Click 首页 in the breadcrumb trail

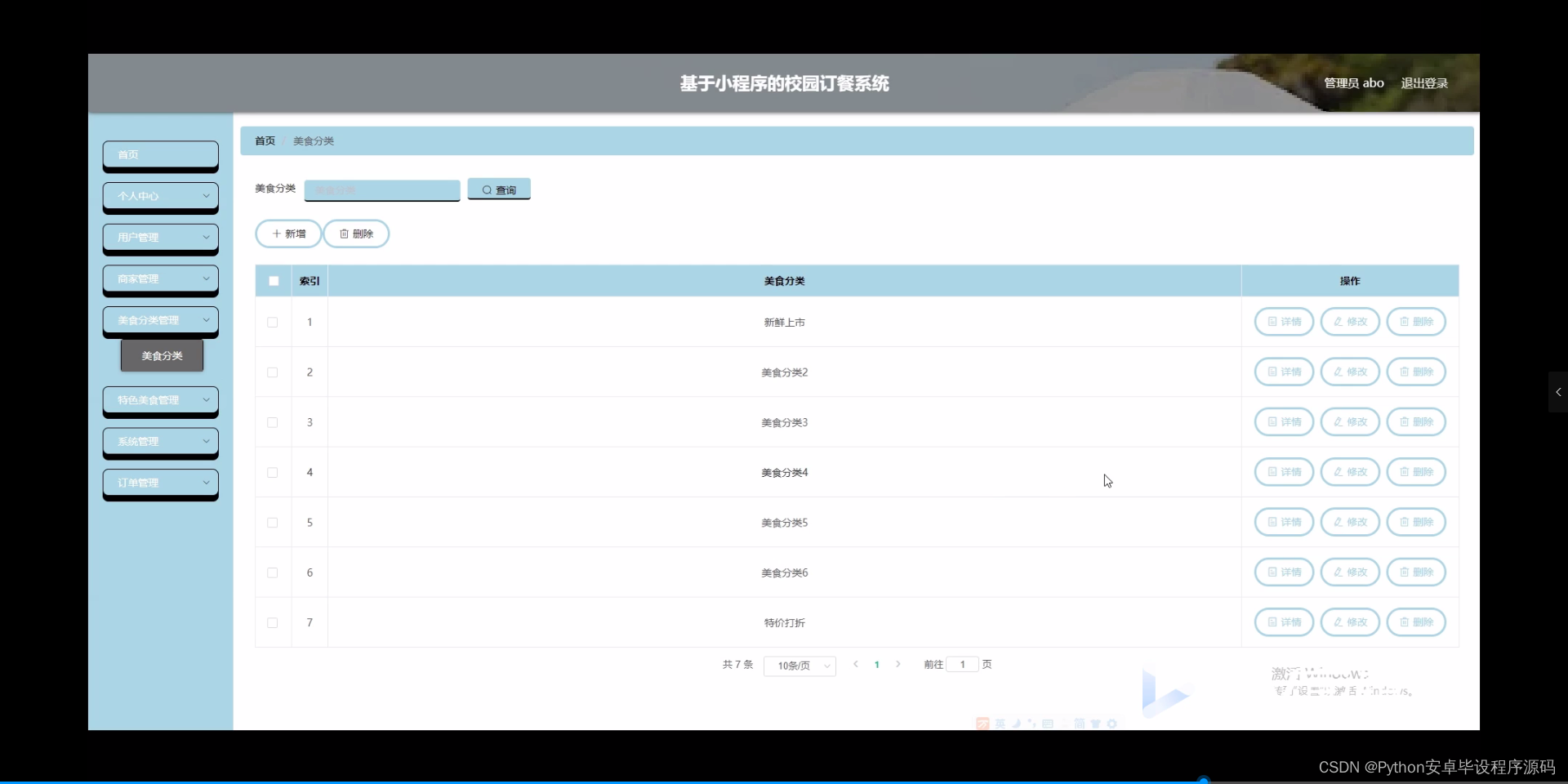264,140
